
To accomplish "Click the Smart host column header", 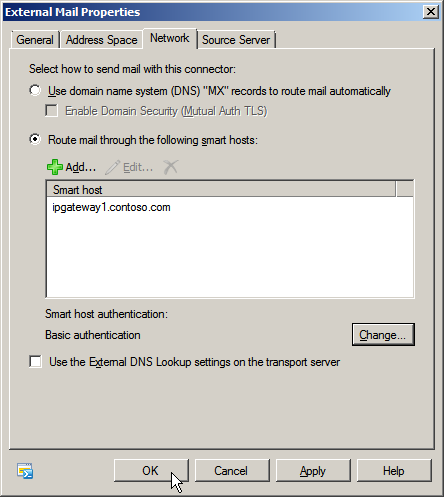I will 221,189.
